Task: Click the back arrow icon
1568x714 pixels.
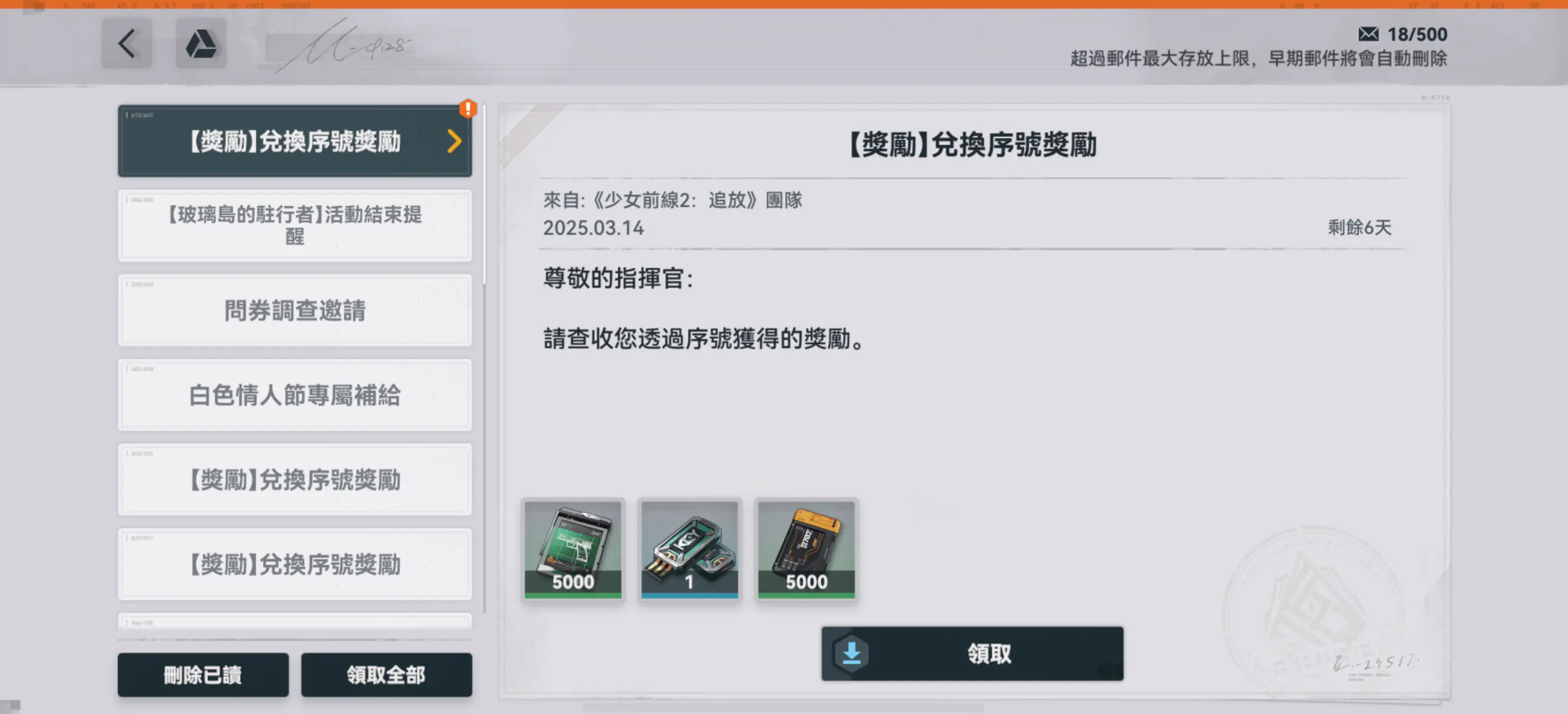Action: (126, 43)
